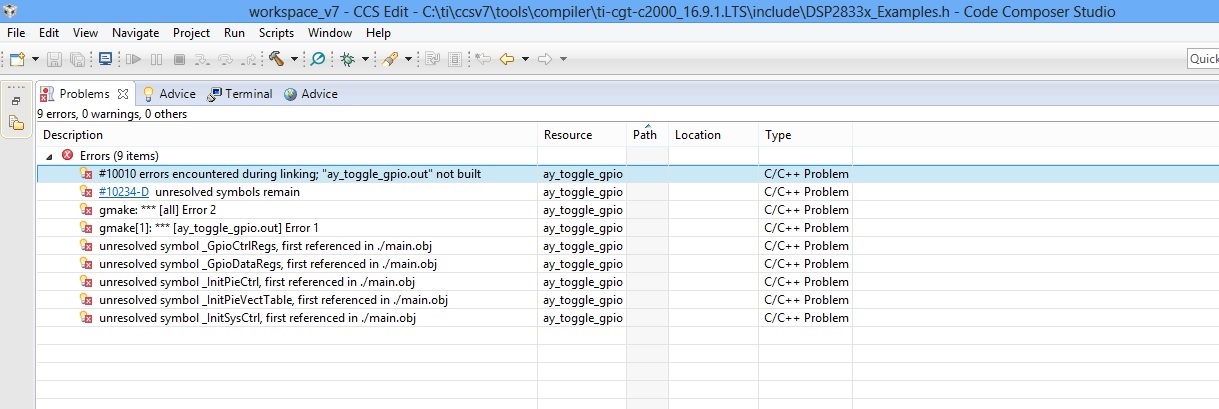Click the Back navigation arrow icon
The height and width of the screenshot is (409, 1219).
(x=507, y=59)
